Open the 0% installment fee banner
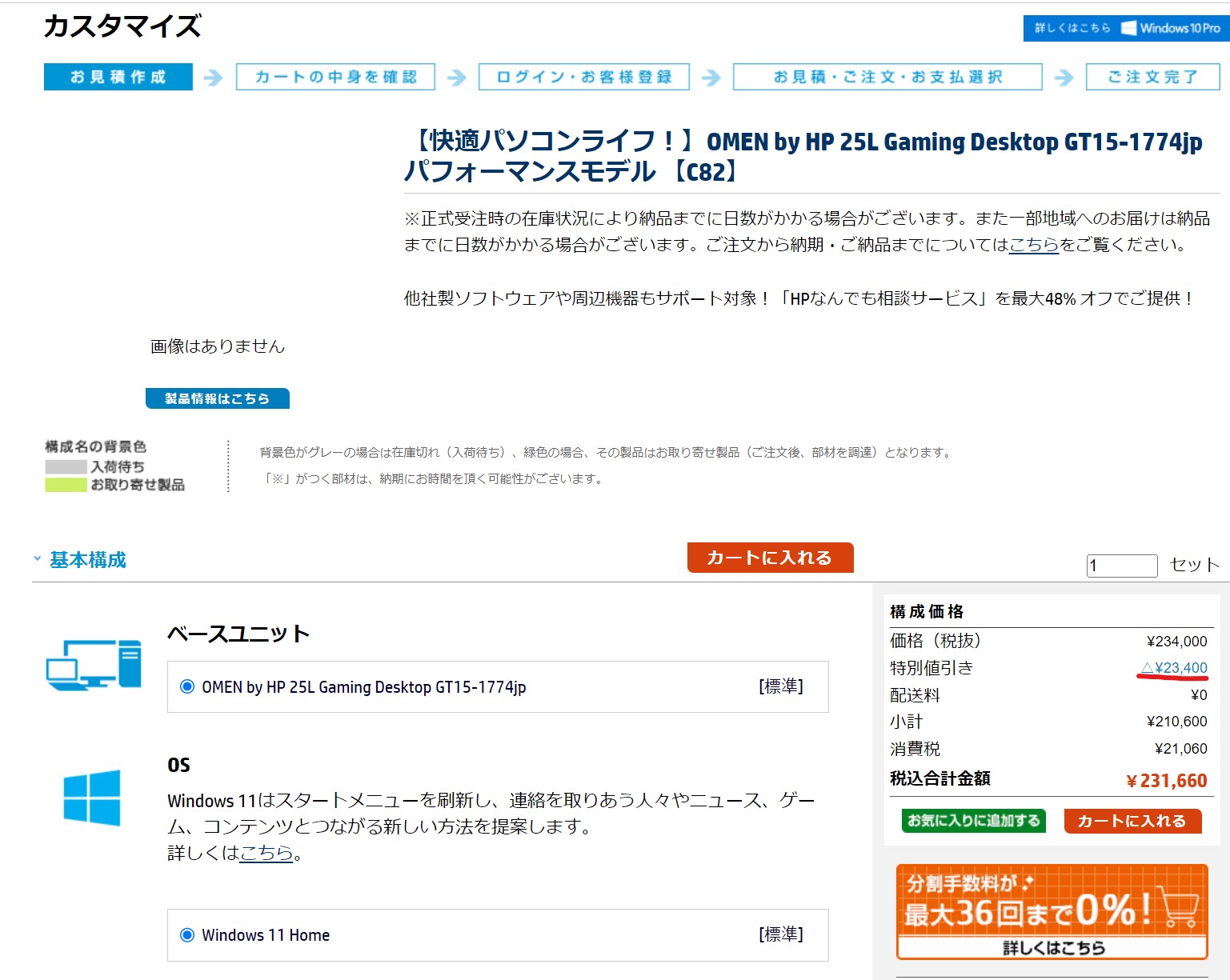The height and width of the screenshot is (980, 1230). [x=1052, y=911]
